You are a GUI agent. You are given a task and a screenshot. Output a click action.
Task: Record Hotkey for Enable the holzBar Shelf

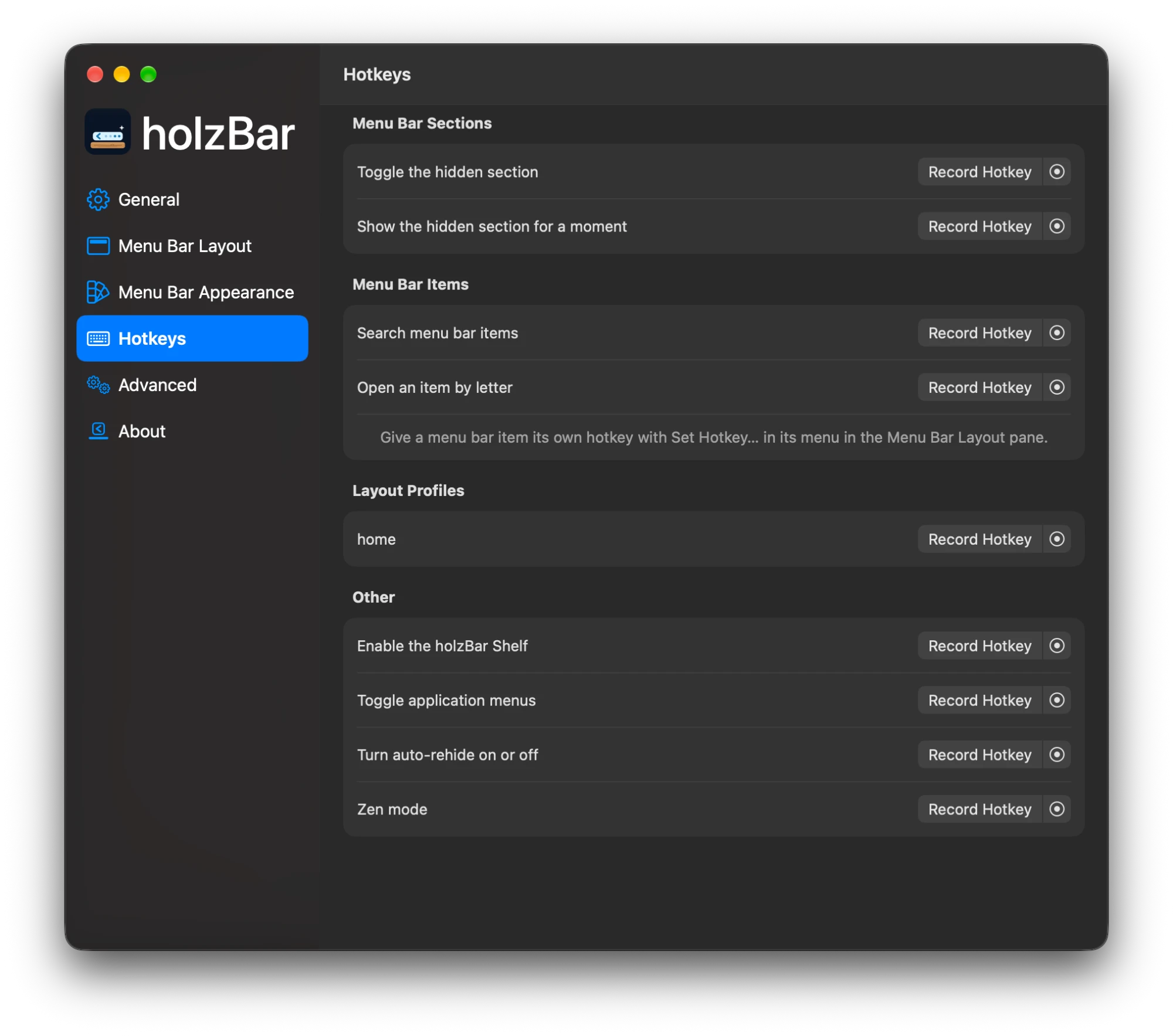(x=979, y=646)
